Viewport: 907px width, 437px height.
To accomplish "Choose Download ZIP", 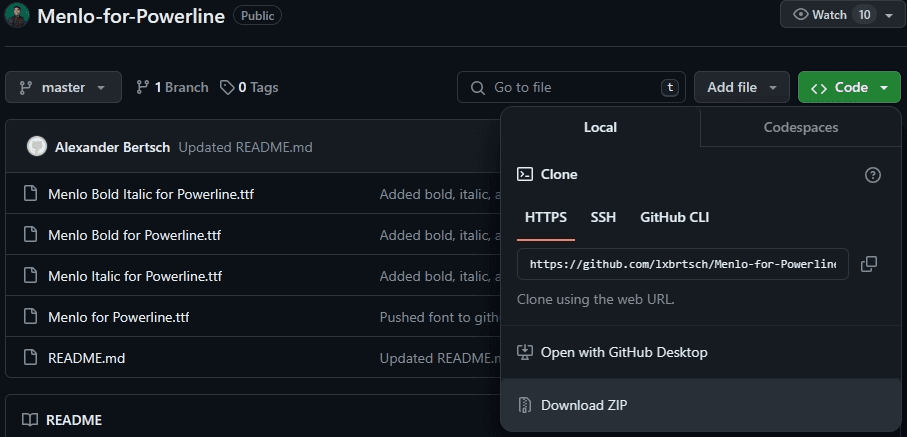I will 700,405.
